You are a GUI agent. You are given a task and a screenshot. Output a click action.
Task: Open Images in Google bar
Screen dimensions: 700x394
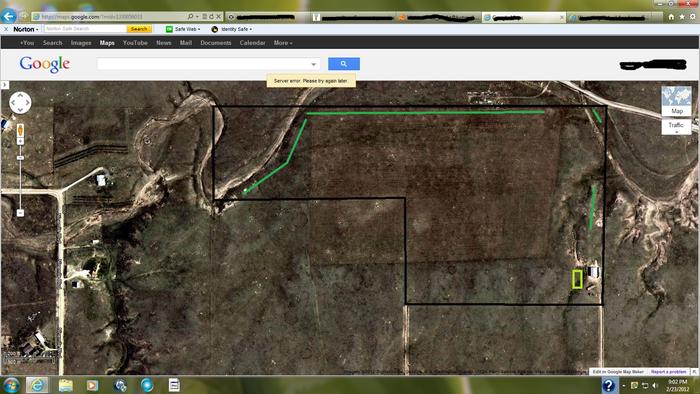81,43
